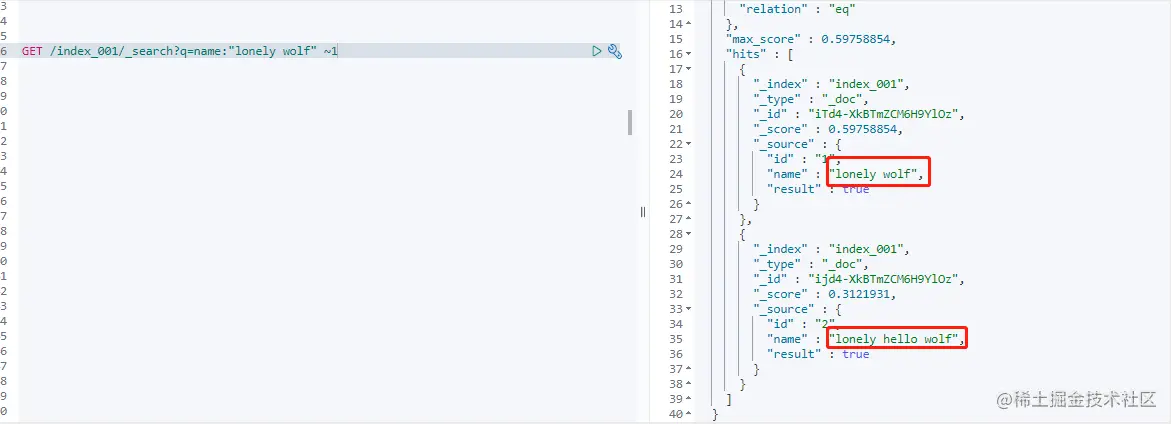Collapse the "_source" block at line 22
This screenshot has width=1171, height=424.
pos(689,144)
